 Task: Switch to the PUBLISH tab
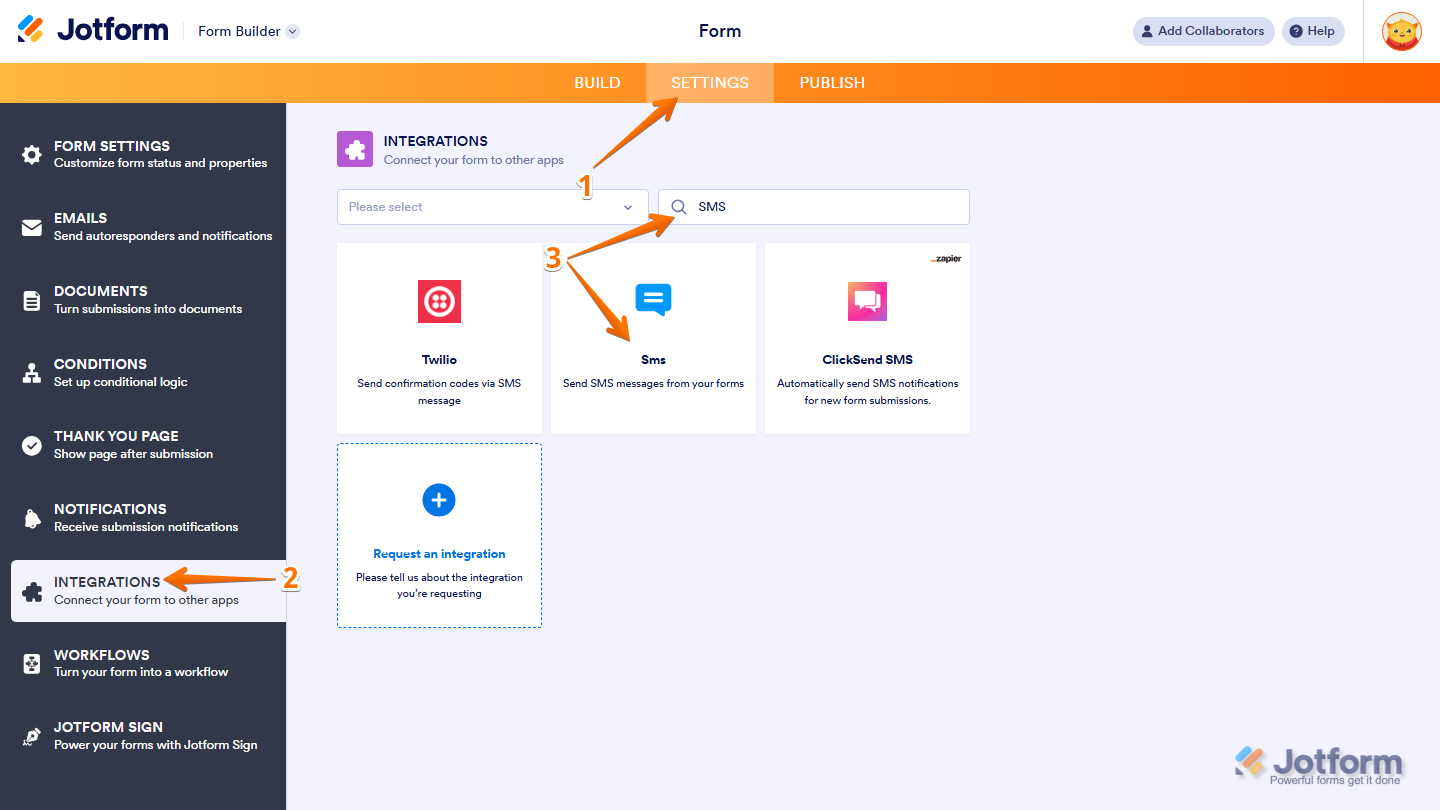tap(832, 83)
